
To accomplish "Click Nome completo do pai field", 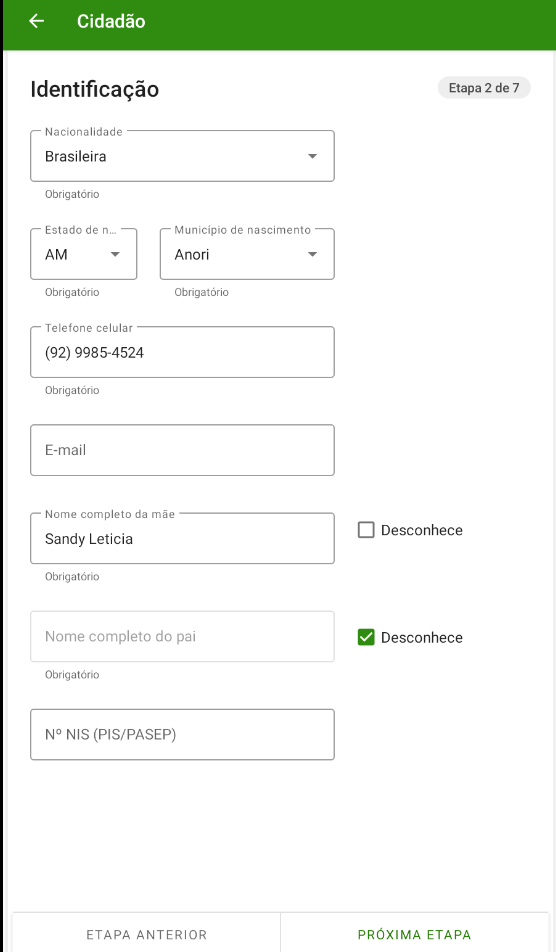I will (x=182, y=636).
